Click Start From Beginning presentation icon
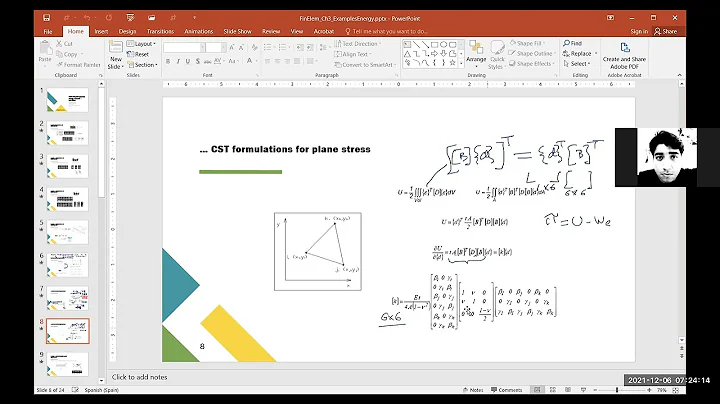This screenshot has width=720, height=404. click(x=130, y=18)
